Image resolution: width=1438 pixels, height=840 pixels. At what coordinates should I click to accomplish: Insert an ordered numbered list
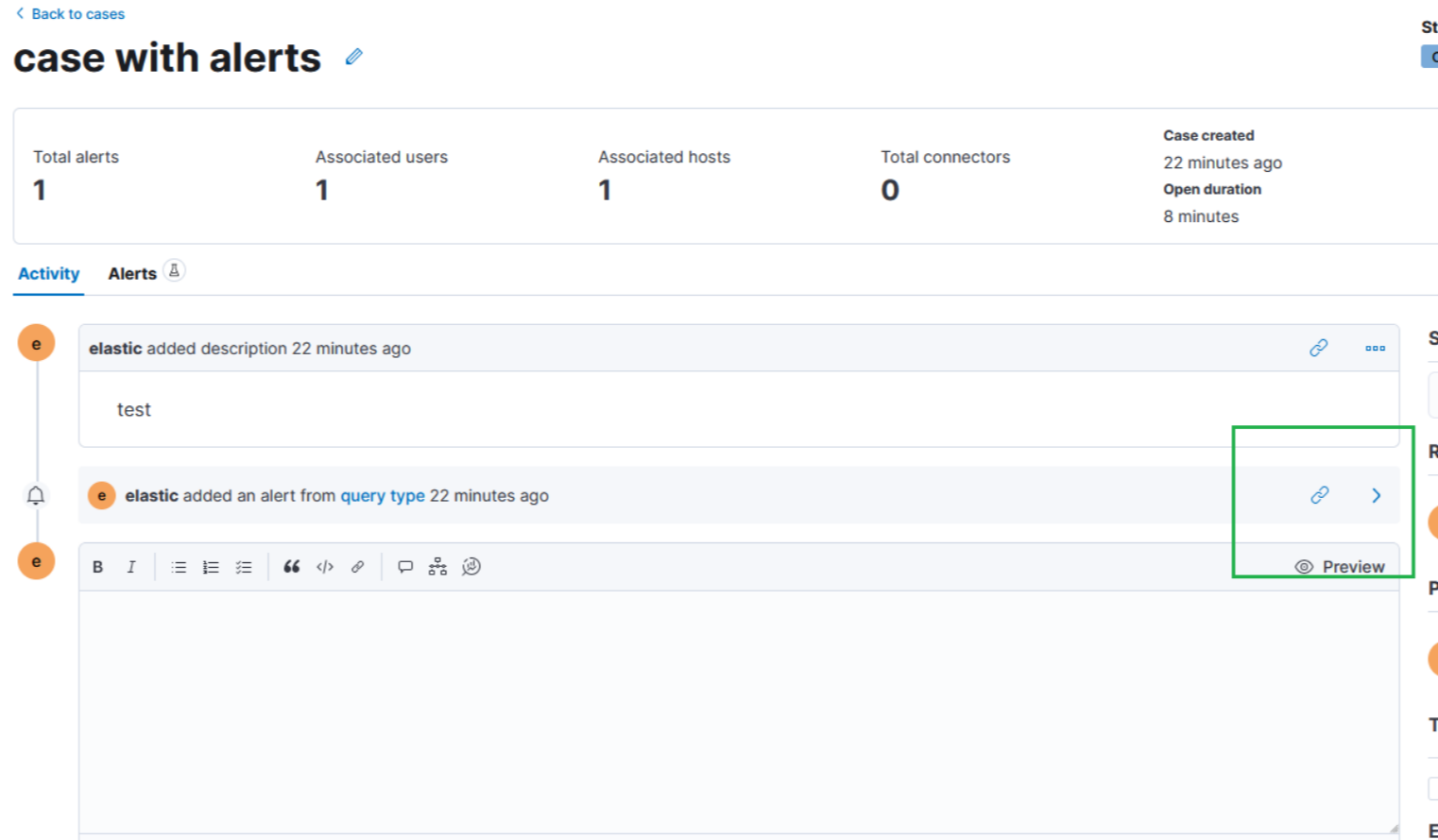point(211,567)
